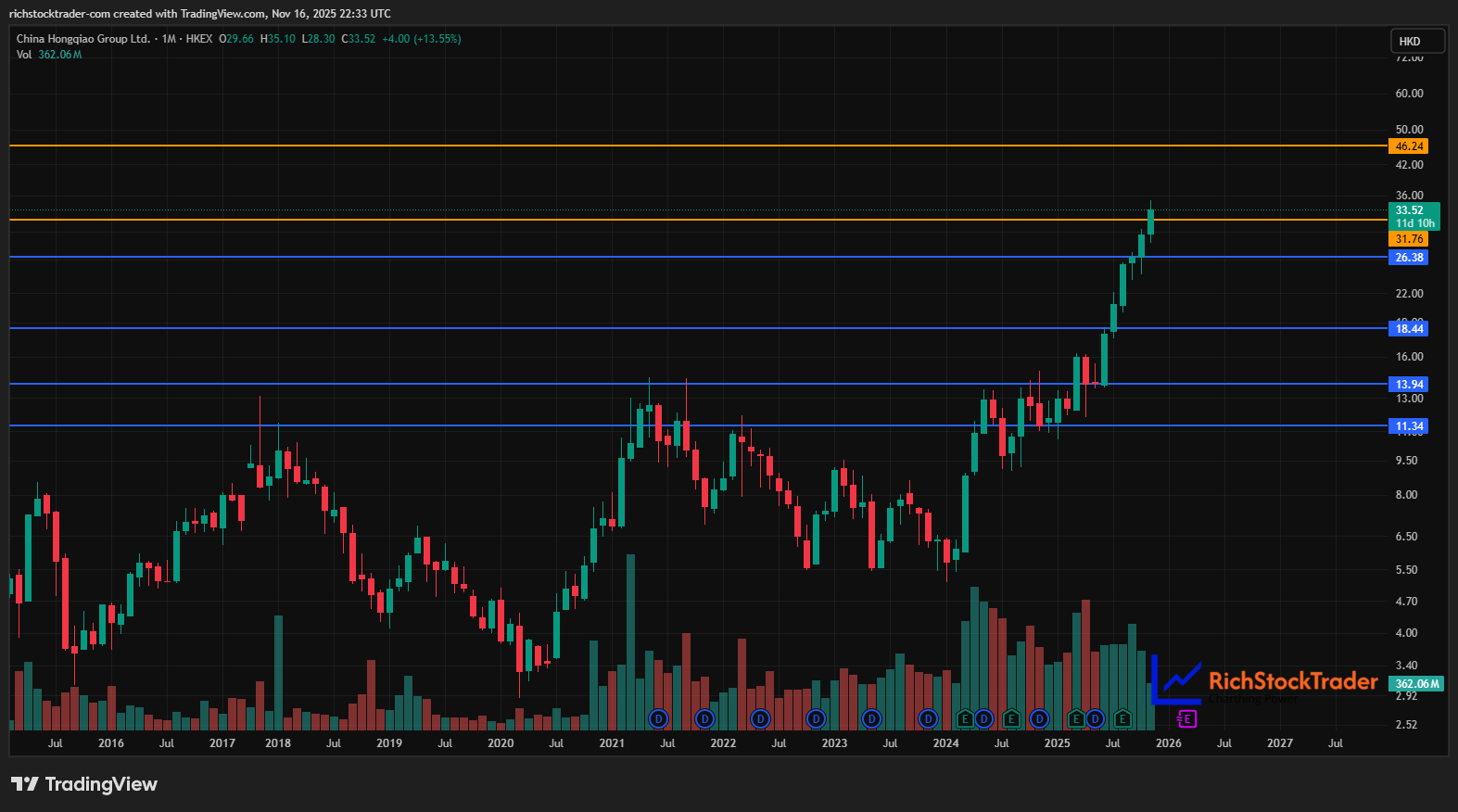The image size is (1458, 812).
Task: Click the 5.50 price scale label
Action: [x=1407, y=570]
